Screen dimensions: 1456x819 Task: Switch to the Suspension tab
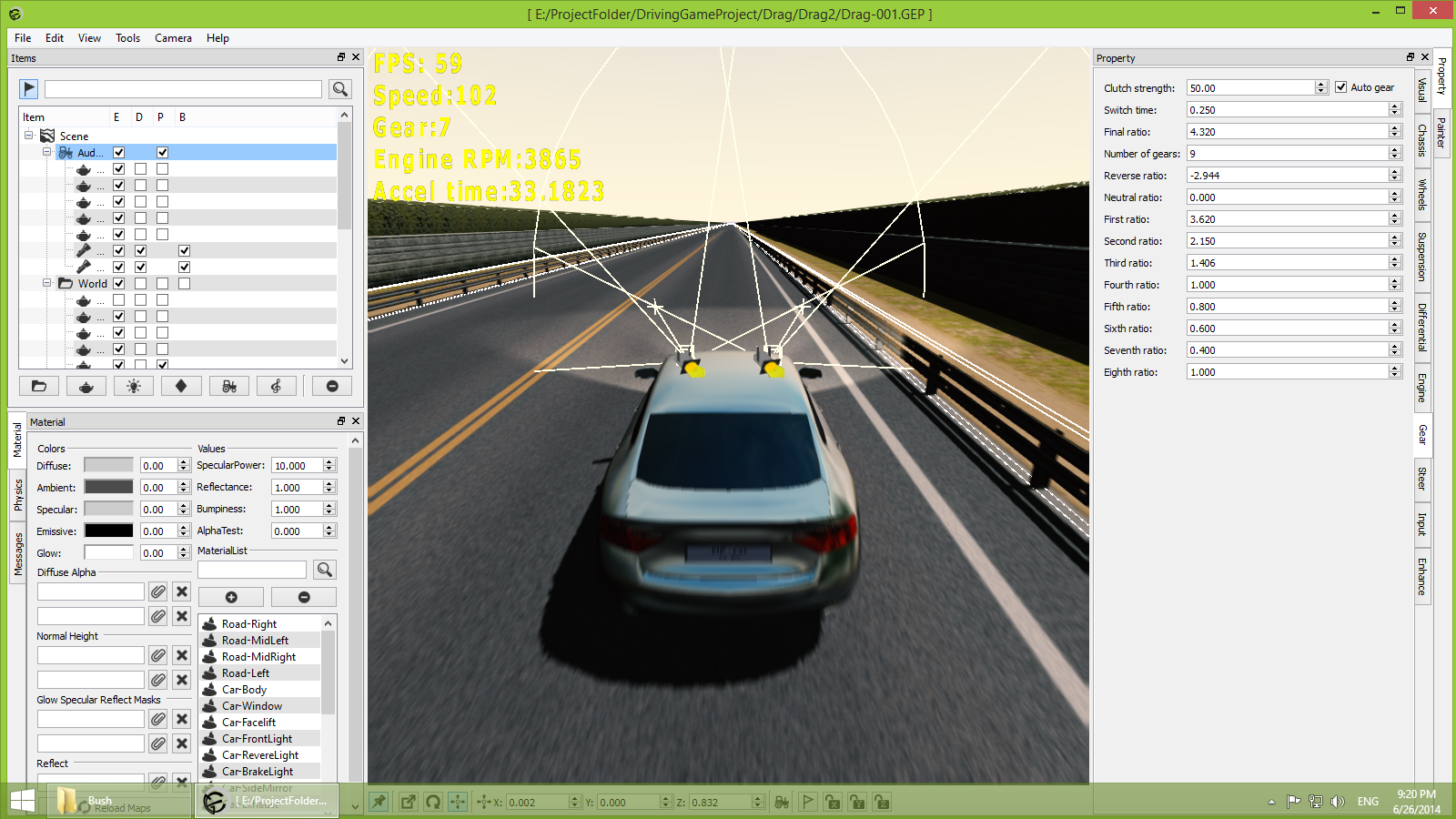point(1422,257)
